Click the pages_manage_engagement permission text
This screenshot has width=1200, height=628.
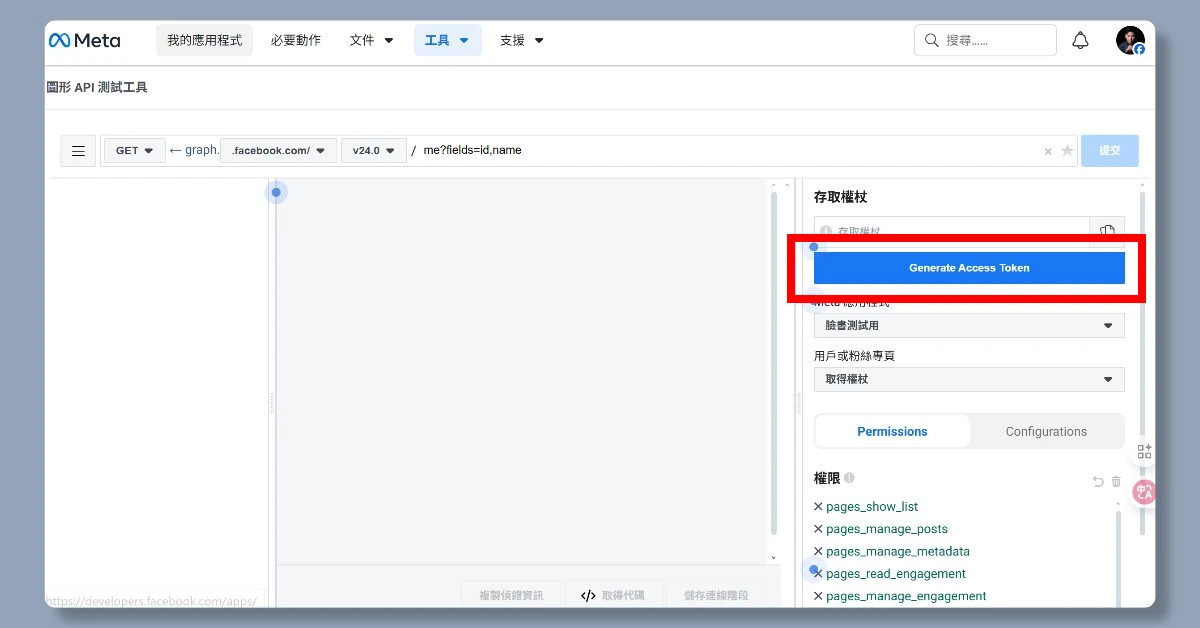click(906, 596)
